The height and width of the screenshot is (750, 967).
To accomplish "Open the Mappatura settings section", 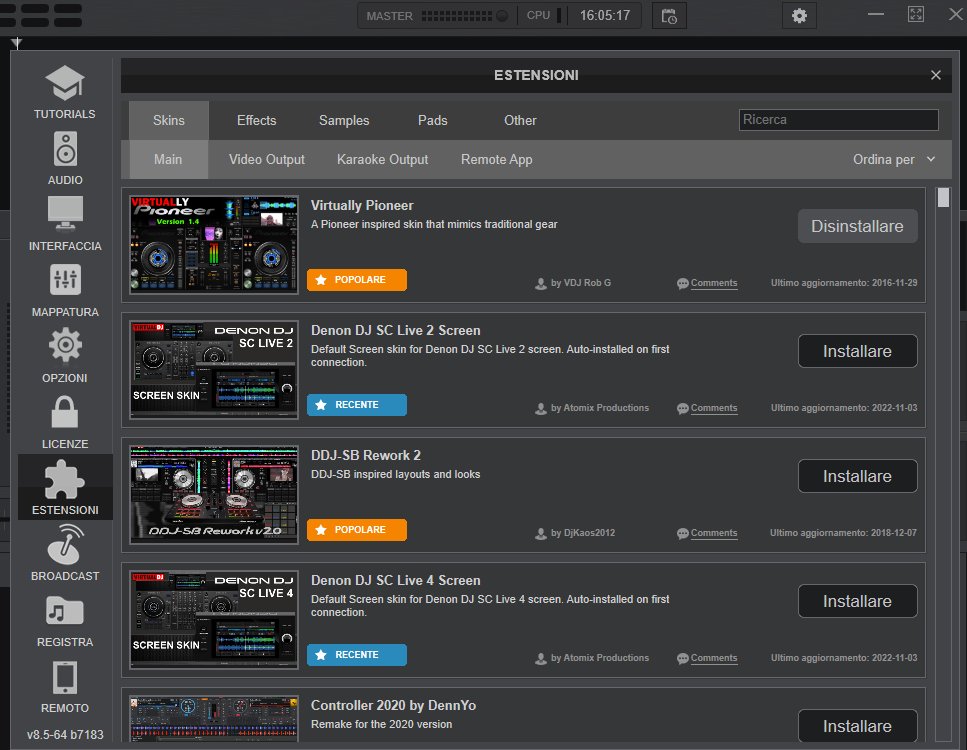I will (x=65, y=291).
